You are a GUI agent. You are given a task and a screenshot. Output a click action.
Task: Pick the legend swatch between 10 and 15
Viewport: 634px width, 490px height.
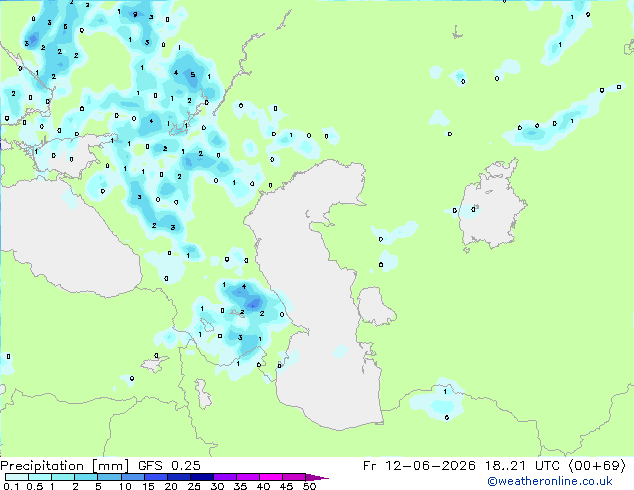(132, 477)
